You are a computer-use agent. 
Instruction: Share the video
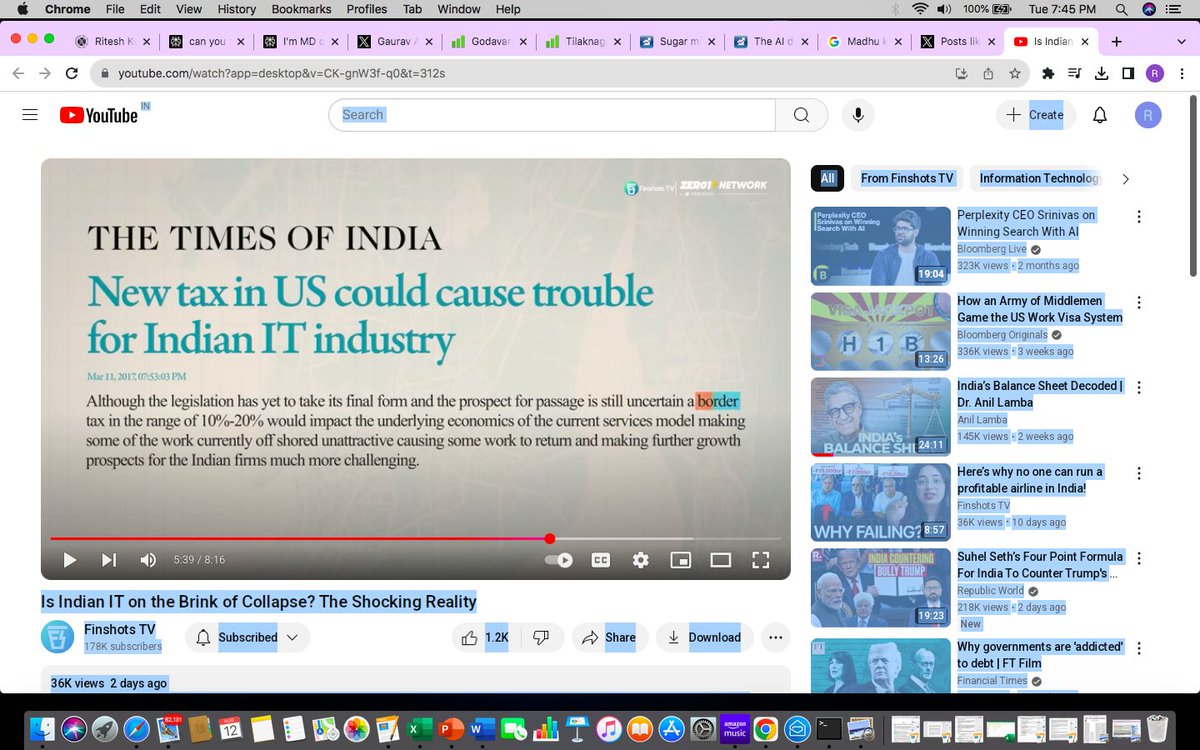pyautogui.click(x=608, y=637)
